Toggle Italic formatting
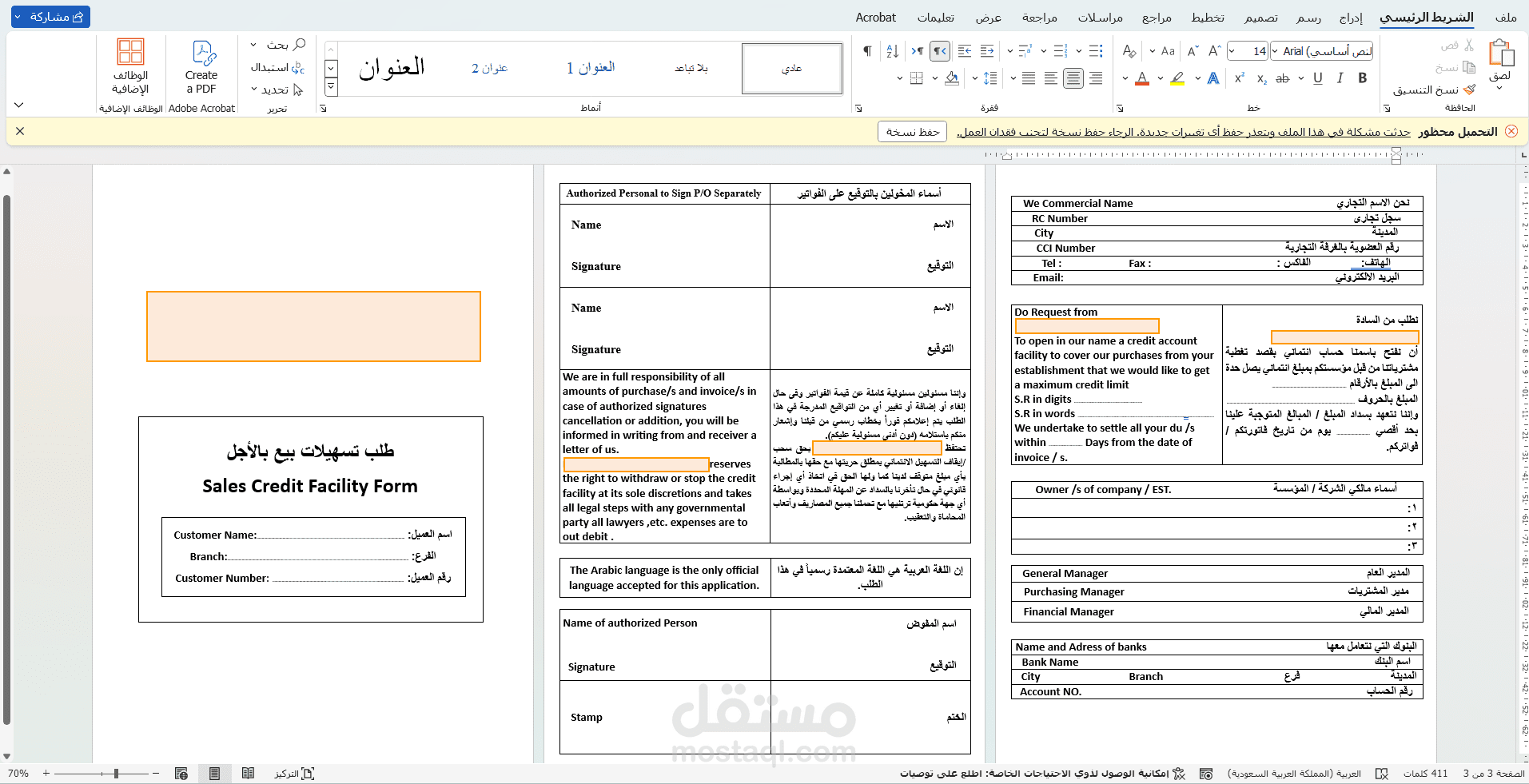The image size is (1529, 784). pos(1340,78)
